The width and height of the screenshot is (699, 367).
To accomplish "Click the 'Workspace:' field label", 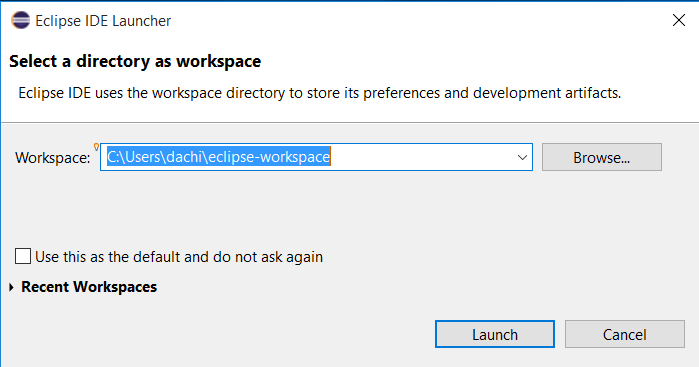I will [53, 158].
